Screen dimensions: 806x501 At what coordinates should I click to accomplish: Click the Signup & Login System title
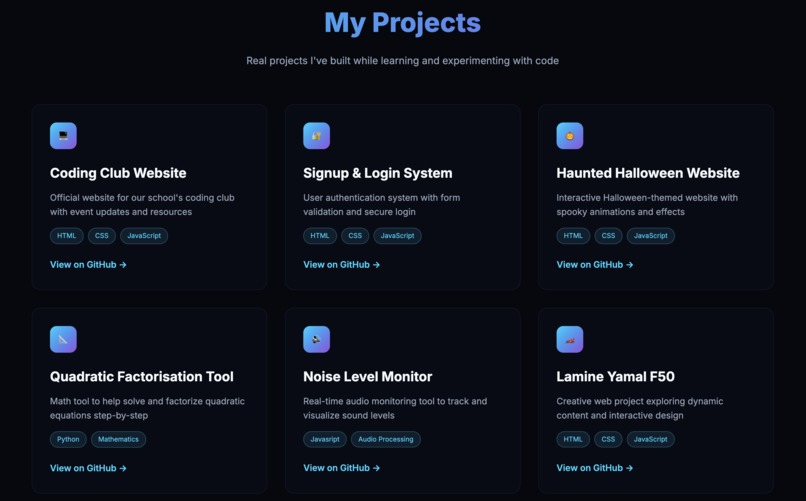click(378, 173)
